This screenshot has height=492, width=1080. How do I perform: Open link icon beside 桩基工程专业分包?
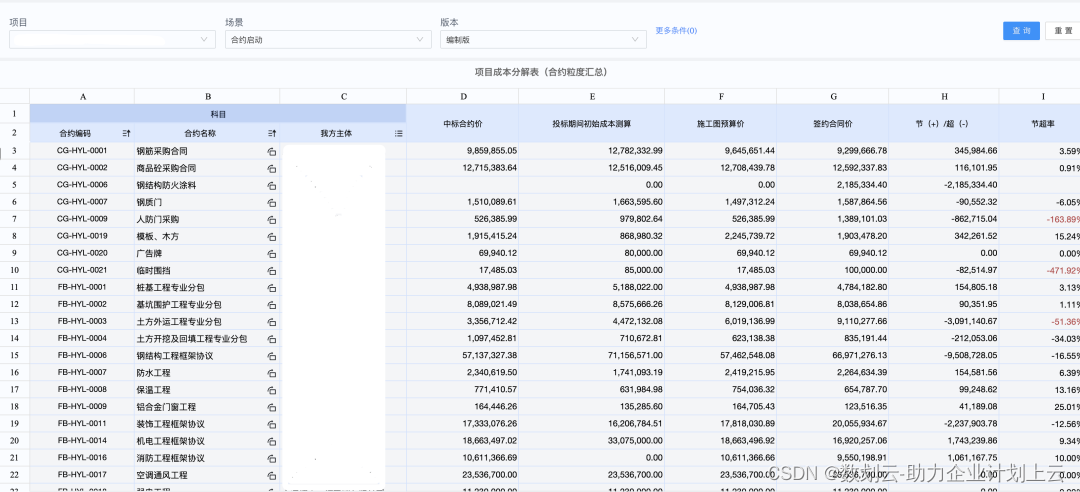(x=271, y=287)
